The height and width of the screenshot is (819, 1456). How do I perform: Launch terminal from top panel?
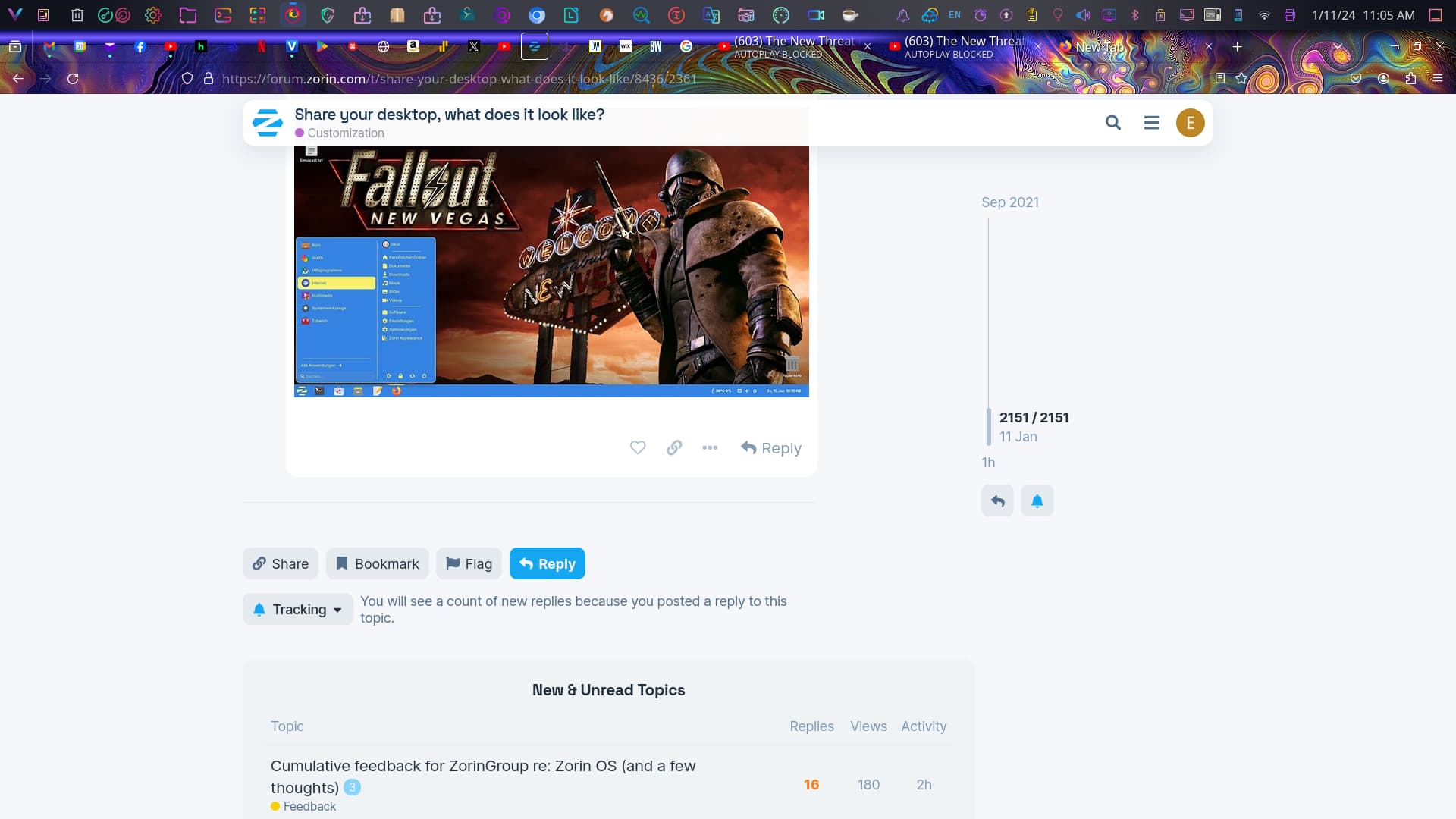223,14
